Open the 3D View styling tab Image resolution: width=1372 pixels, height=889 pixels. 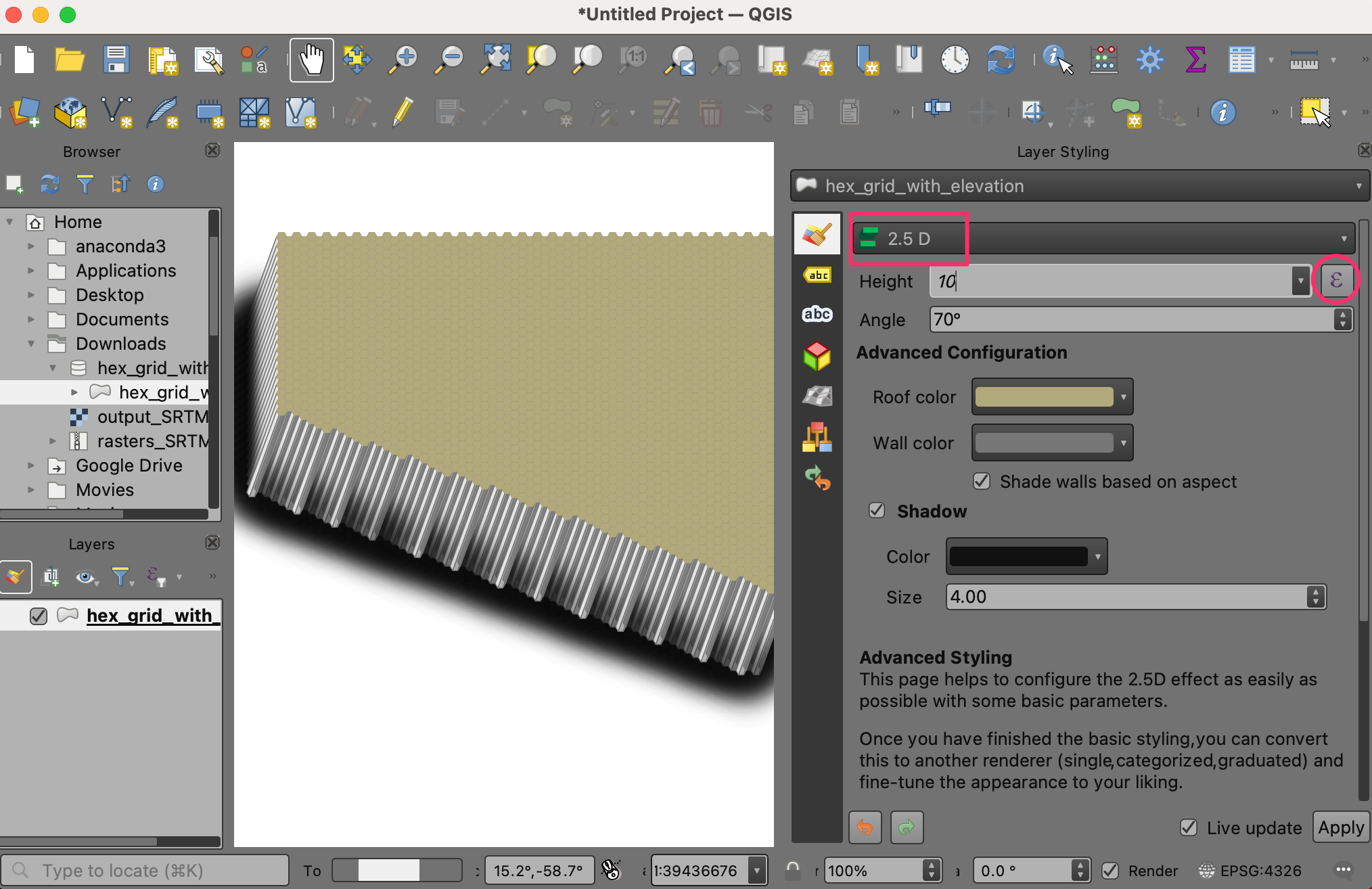tap(817, 356)
